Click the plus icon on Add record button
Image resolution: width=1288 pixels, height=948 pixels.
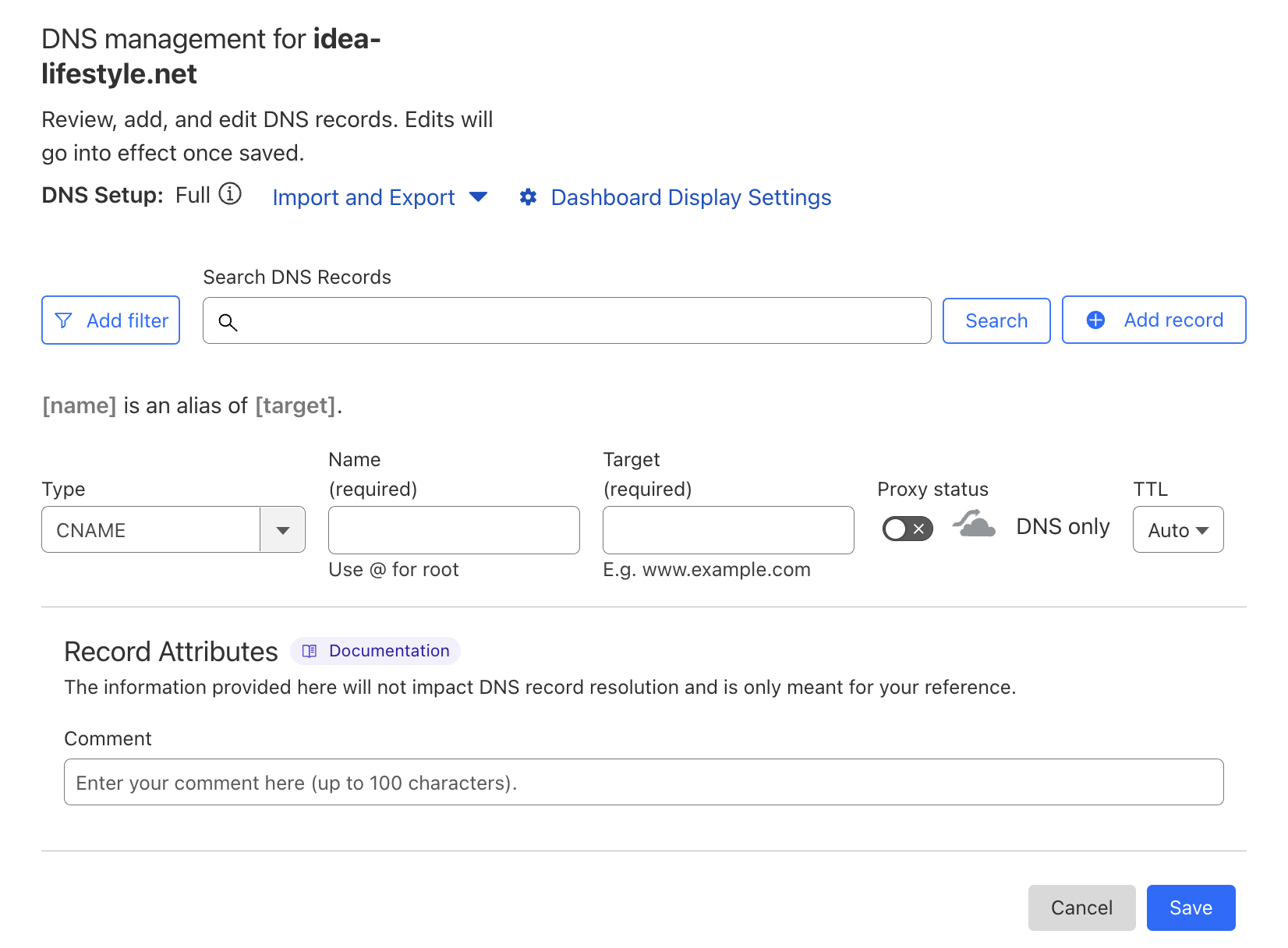1096,320
